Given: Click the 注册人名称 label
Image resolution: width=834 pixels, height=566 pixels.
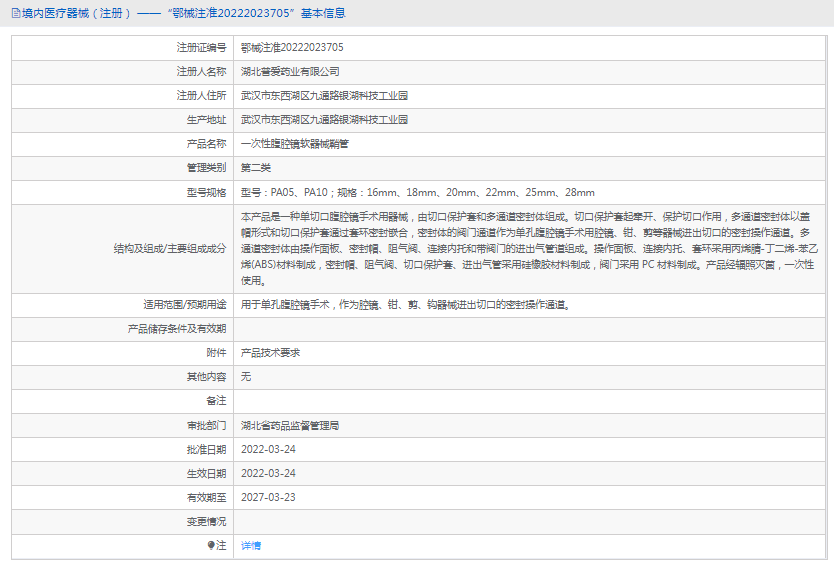Looking at the screenshot, I should point(202,71).
